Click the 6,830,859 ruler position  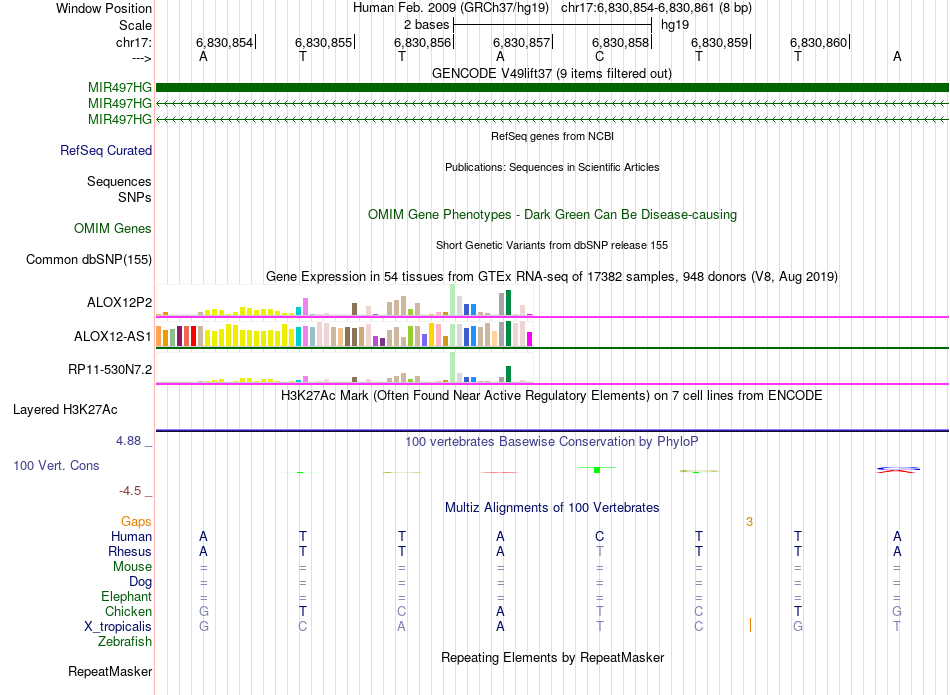point(719,42)
